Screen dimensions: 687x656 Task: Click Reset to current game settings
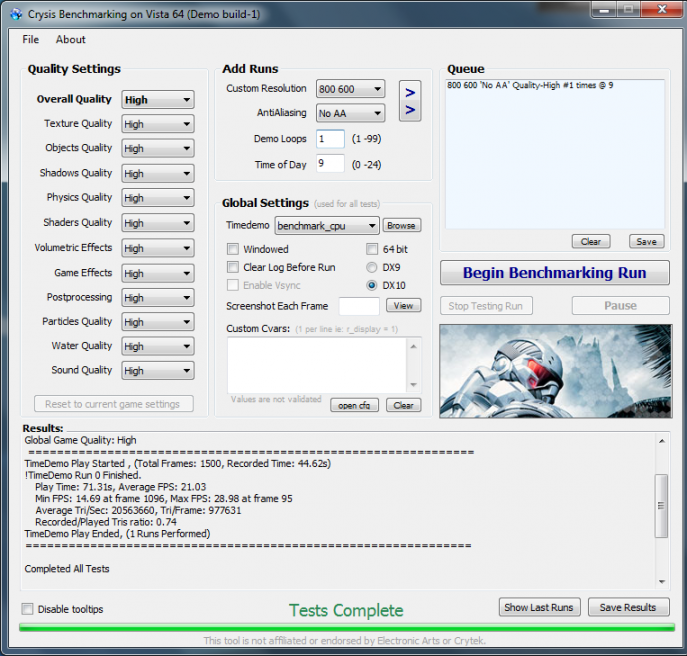(x=113, y=404)
